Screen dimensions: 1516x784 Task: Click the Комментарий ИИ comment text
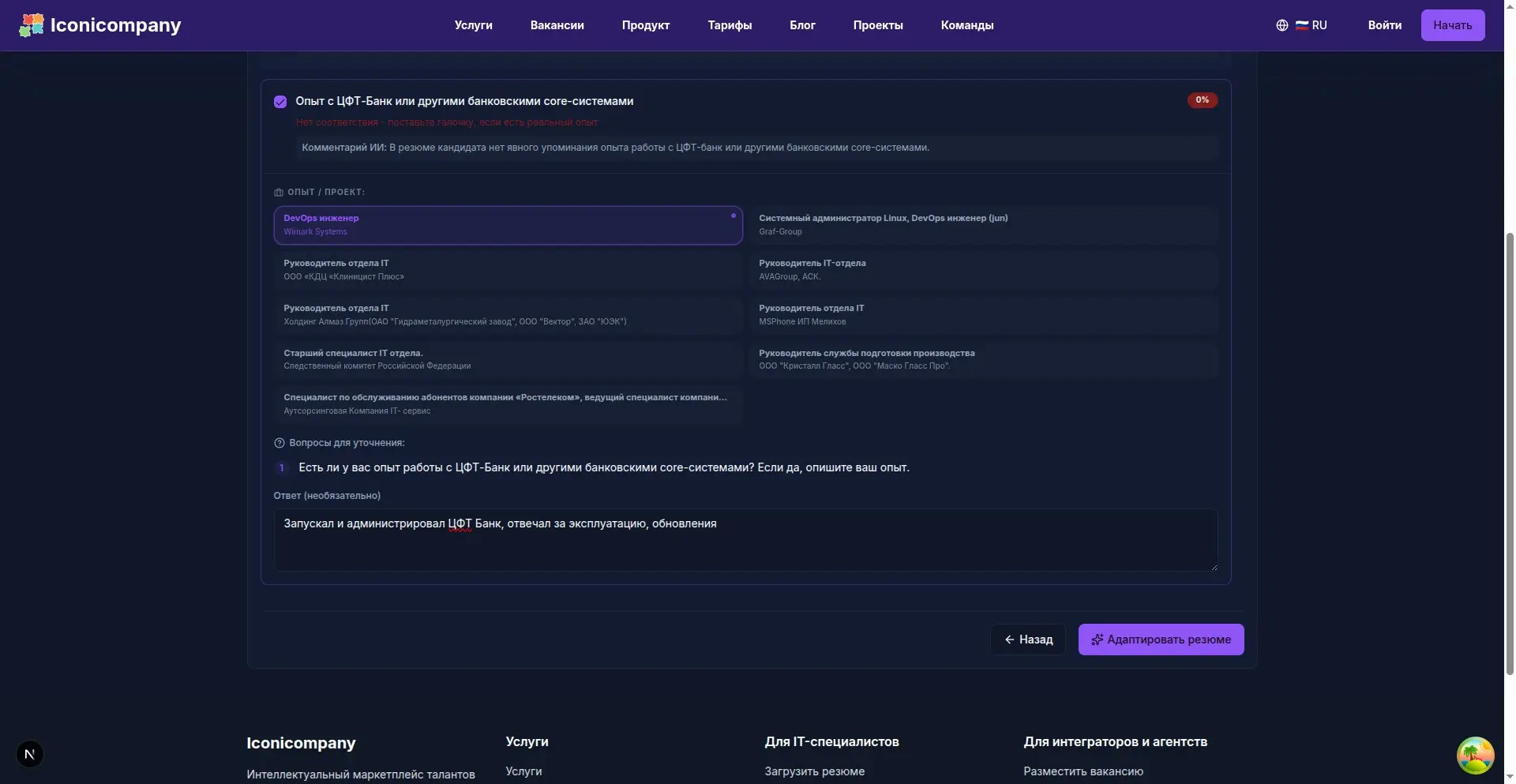(x=615, y=148)
